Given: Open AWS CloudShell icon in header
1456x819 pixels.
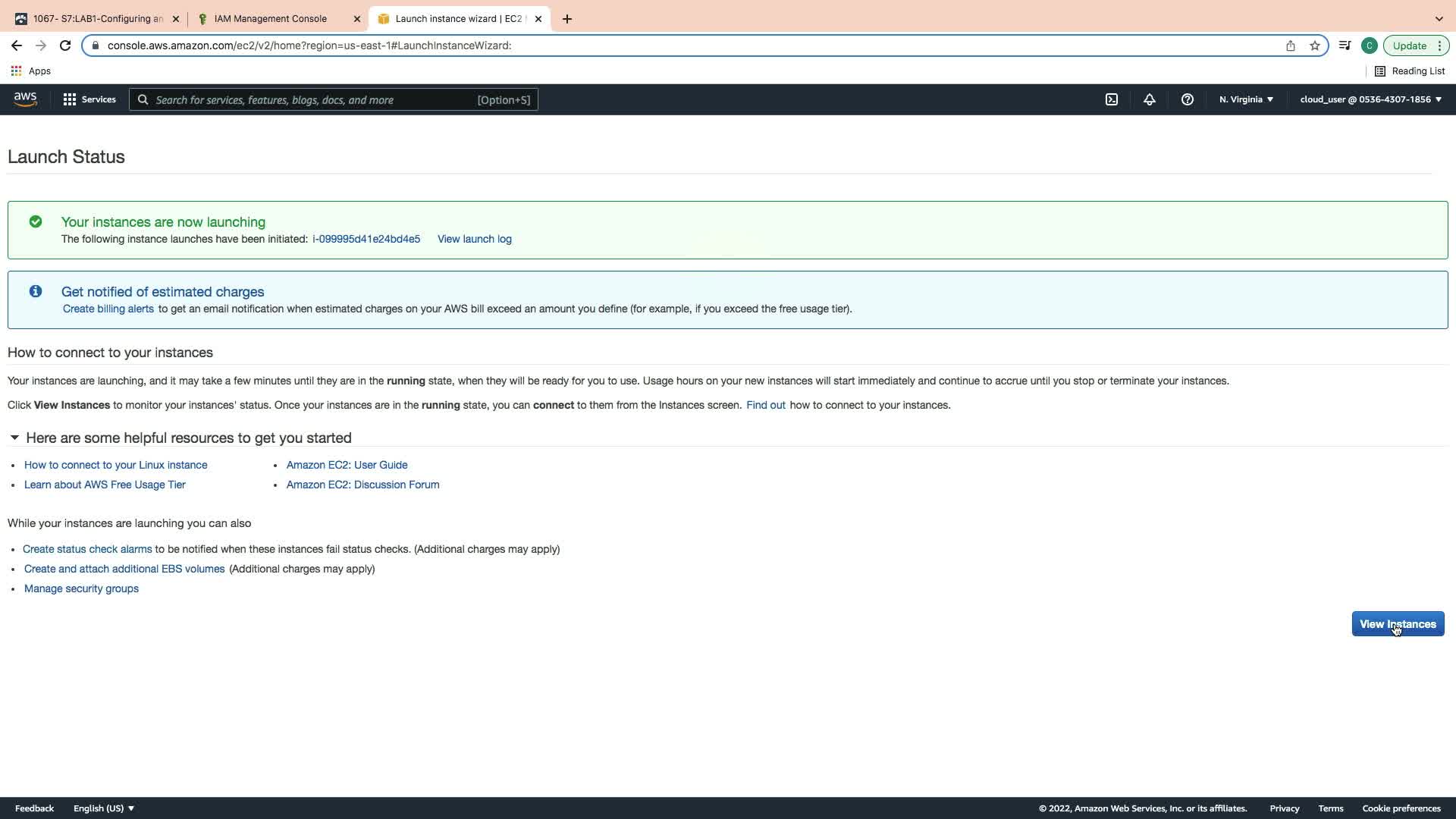Looking at the screenshot, I should (x=1112, y=99).
